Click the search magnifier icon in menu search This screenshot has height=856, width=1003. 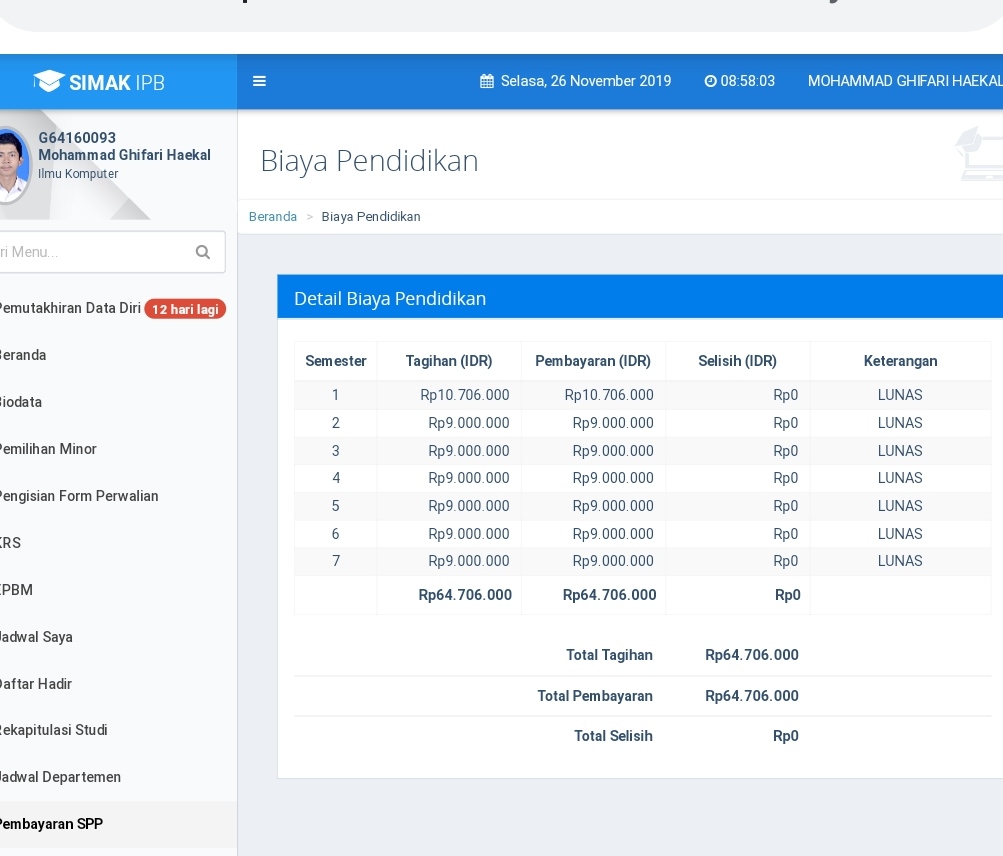coord(203,252)
